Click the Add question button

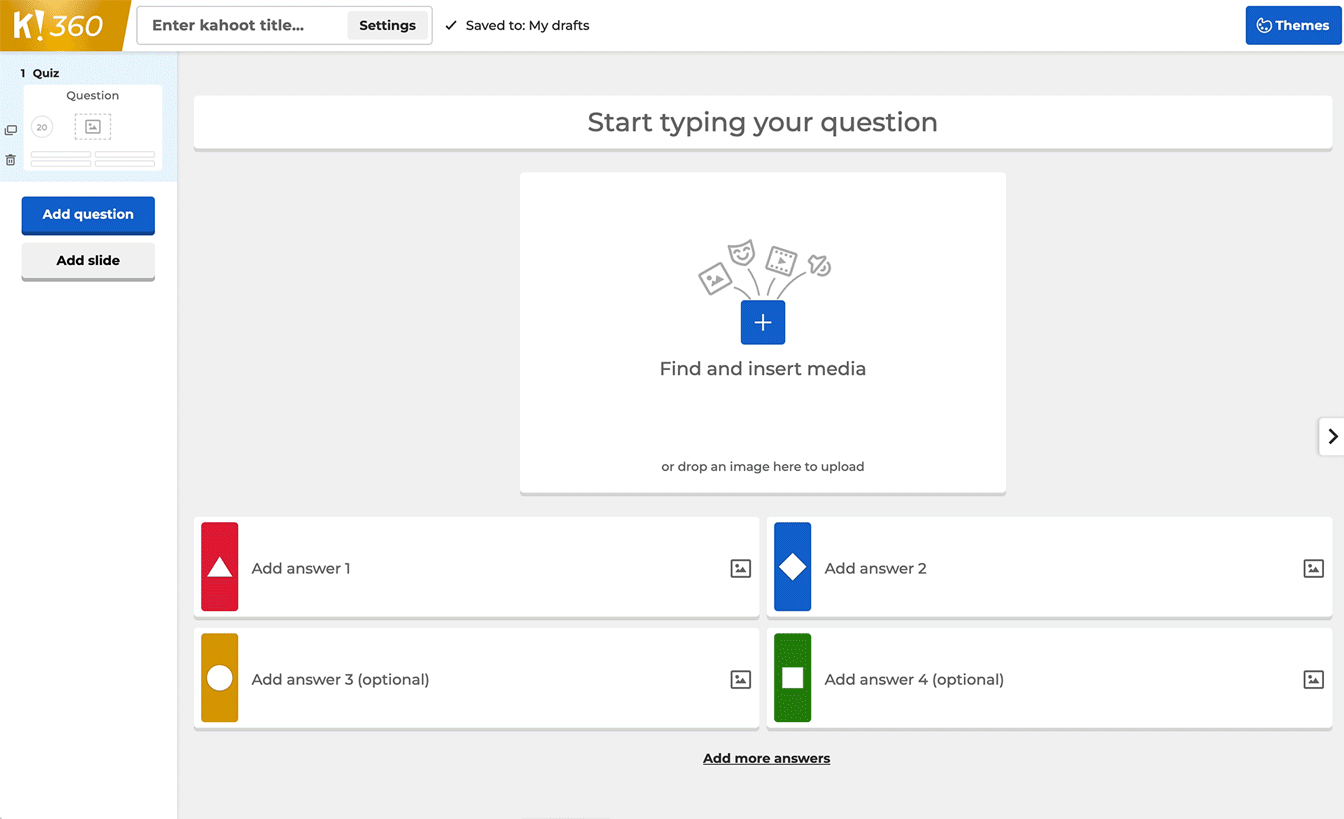pyautogui.click(x=87, y=214)
